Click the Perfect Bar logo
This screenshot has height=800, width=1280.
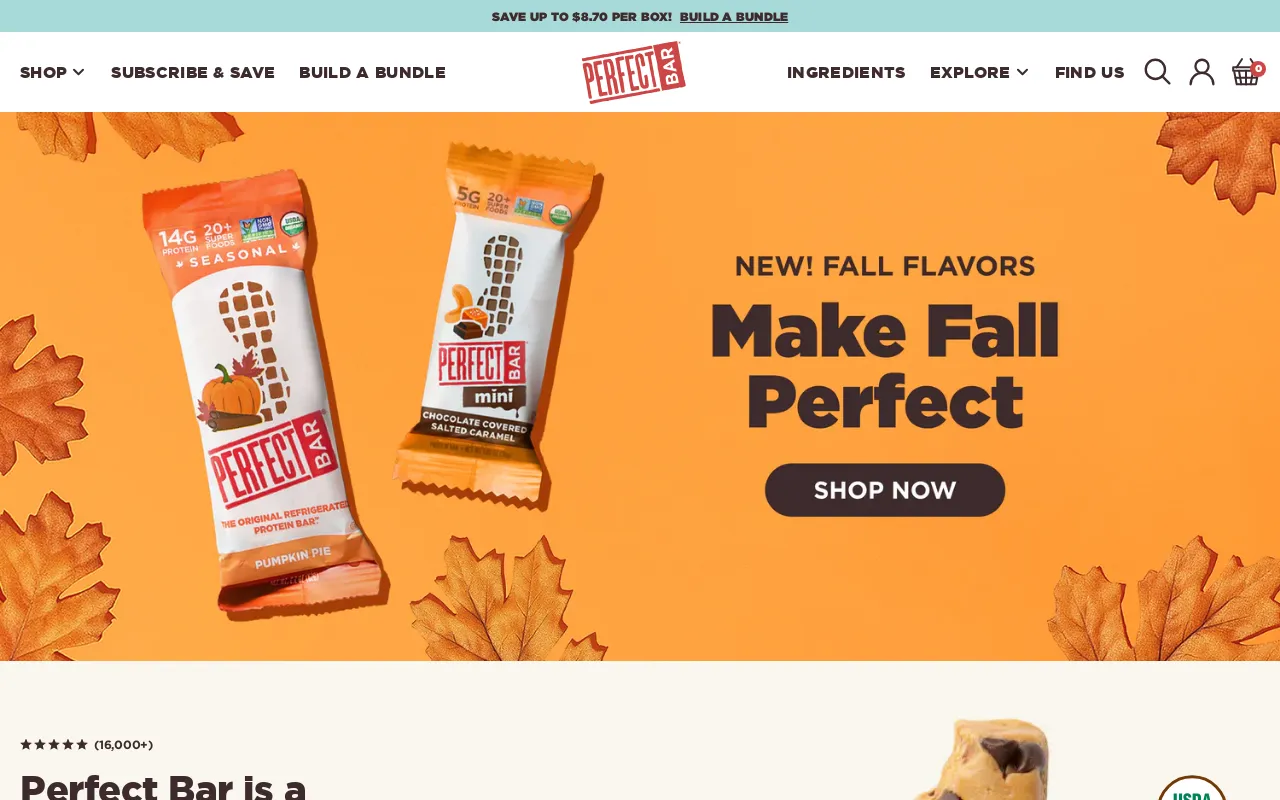point(634,72)
